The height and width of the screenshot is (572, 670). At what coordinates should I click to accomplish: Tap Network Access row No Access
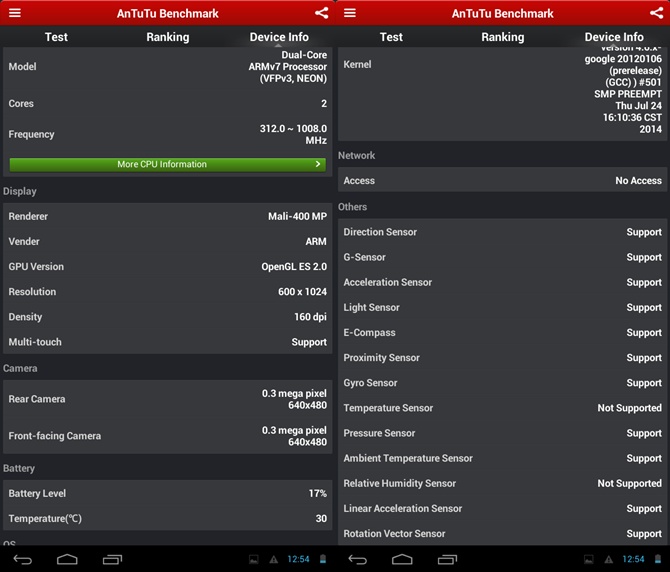point(502,180)
